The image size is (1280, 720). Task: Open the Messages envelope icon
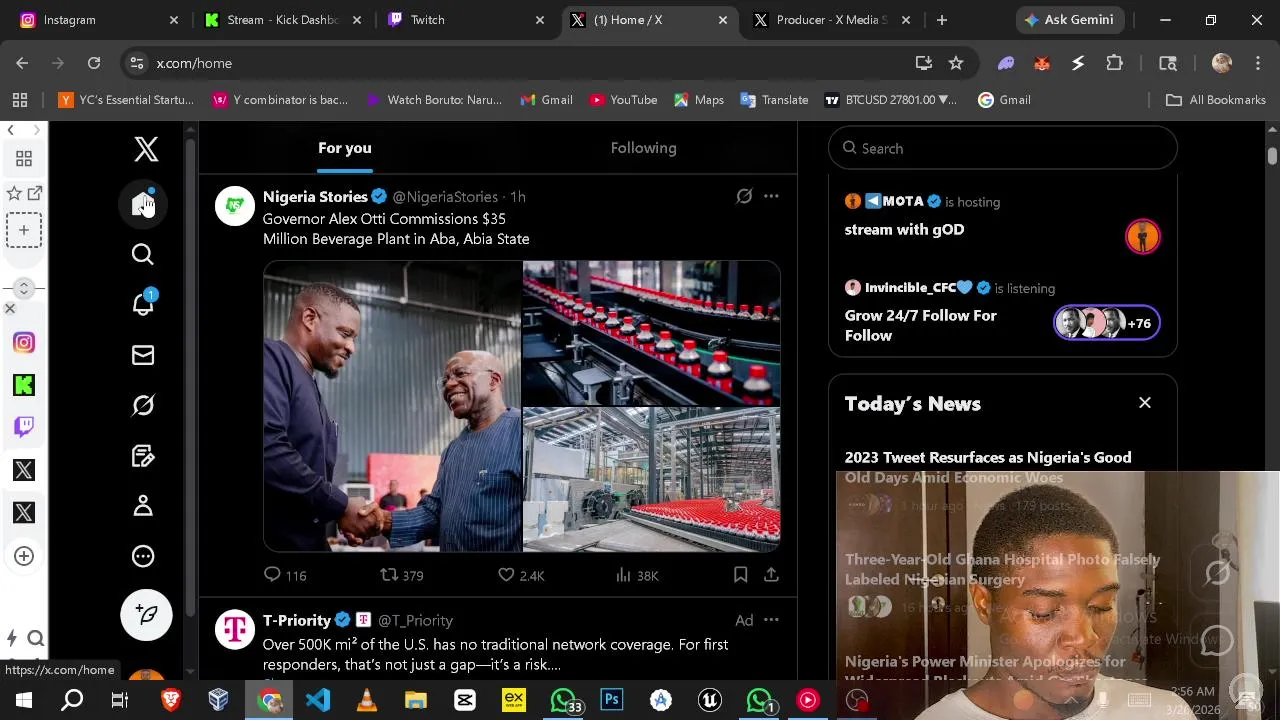click(143, 355)
